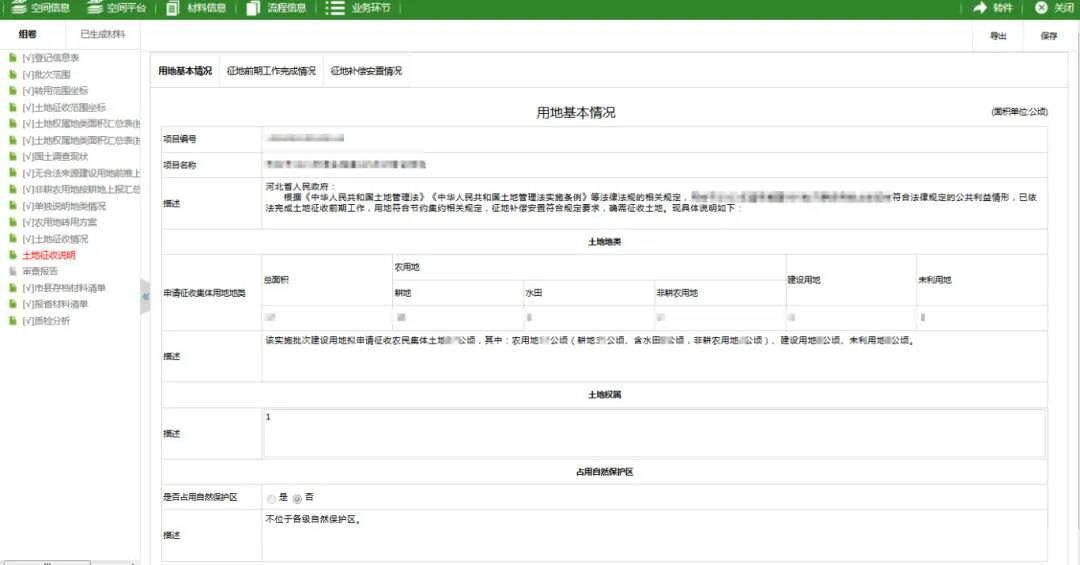1080x565 pixels.
Task: Open the red 土地征收说明 item
Action: point(49,255)
